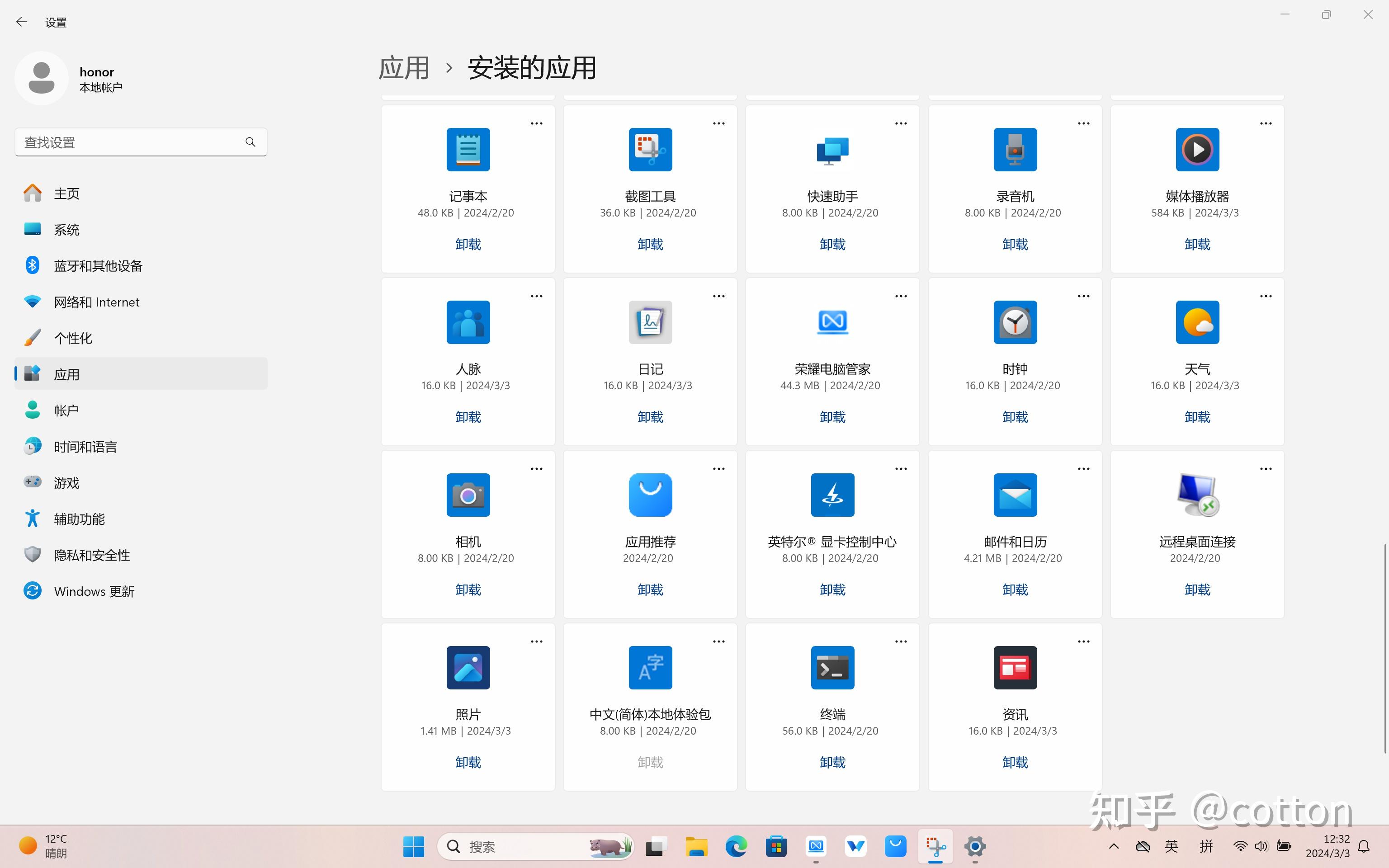Open more options for 荣耀电脑管家
Screen dimensions: 1389x868
pos(901,296)
